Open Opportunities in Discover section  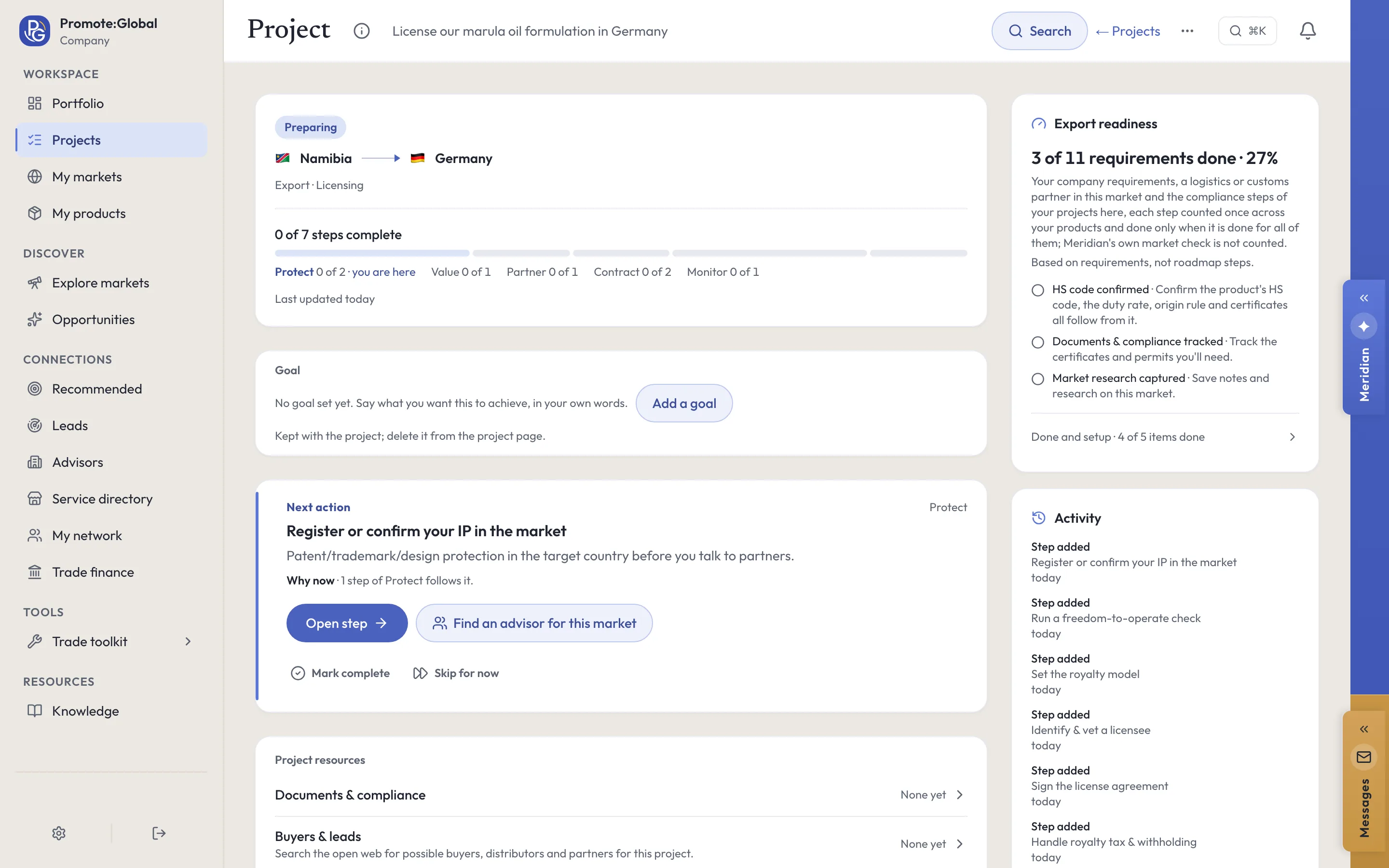click(x=111, y=320)
